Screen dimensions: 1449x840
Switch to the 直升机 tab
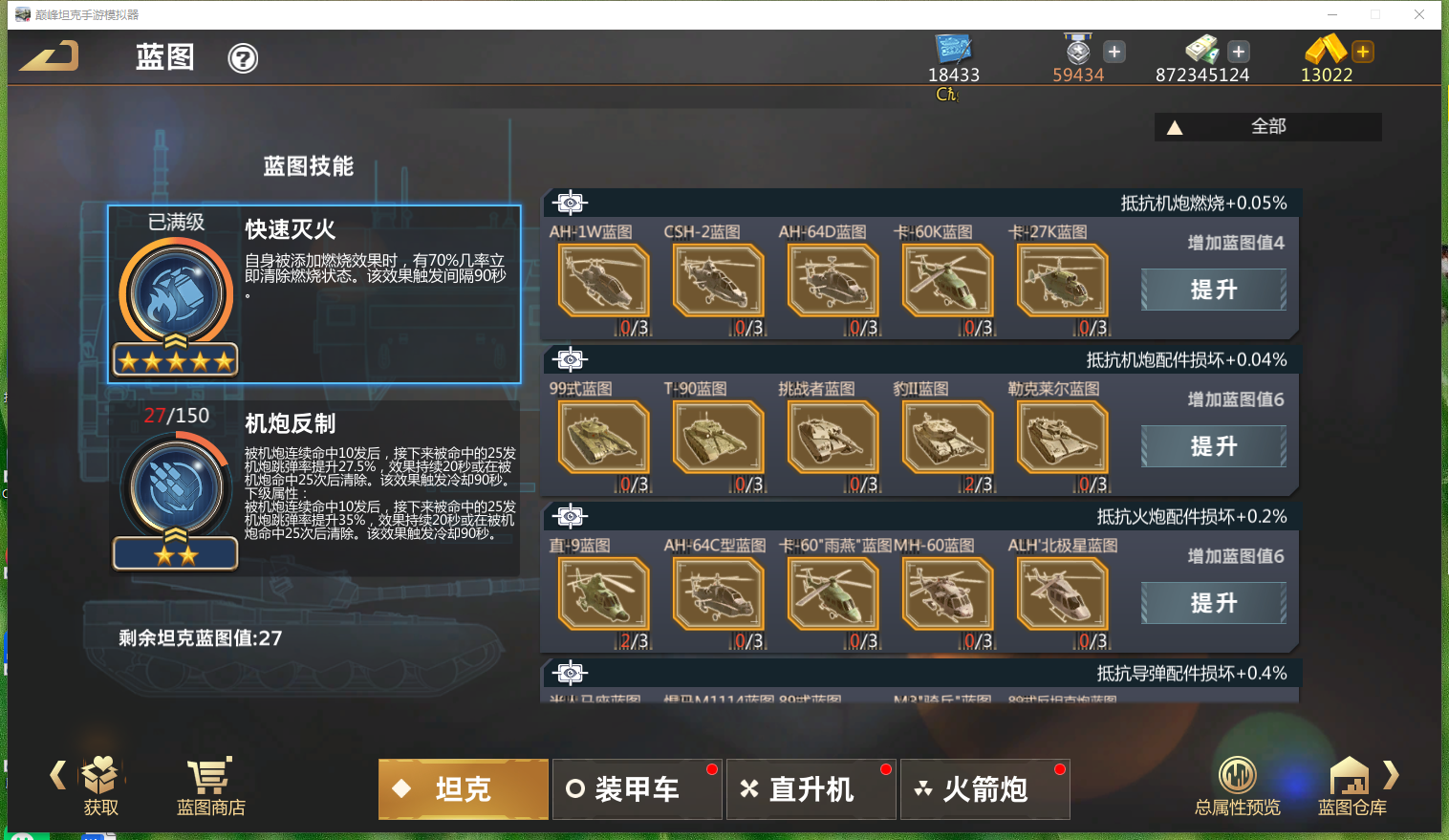click(x=811, y=789)
